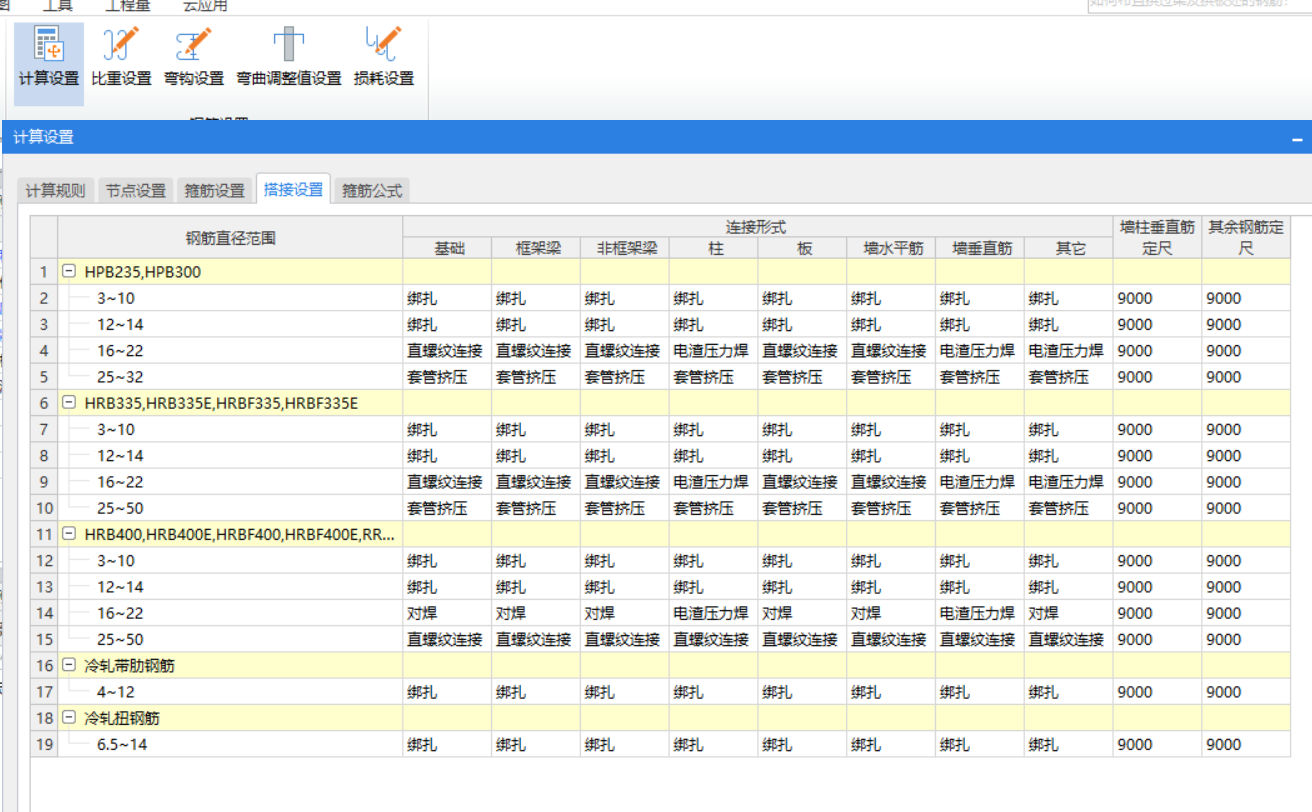Click row number 1 header
Screen dimensions: 1312x812
click(x=44, y=271)
